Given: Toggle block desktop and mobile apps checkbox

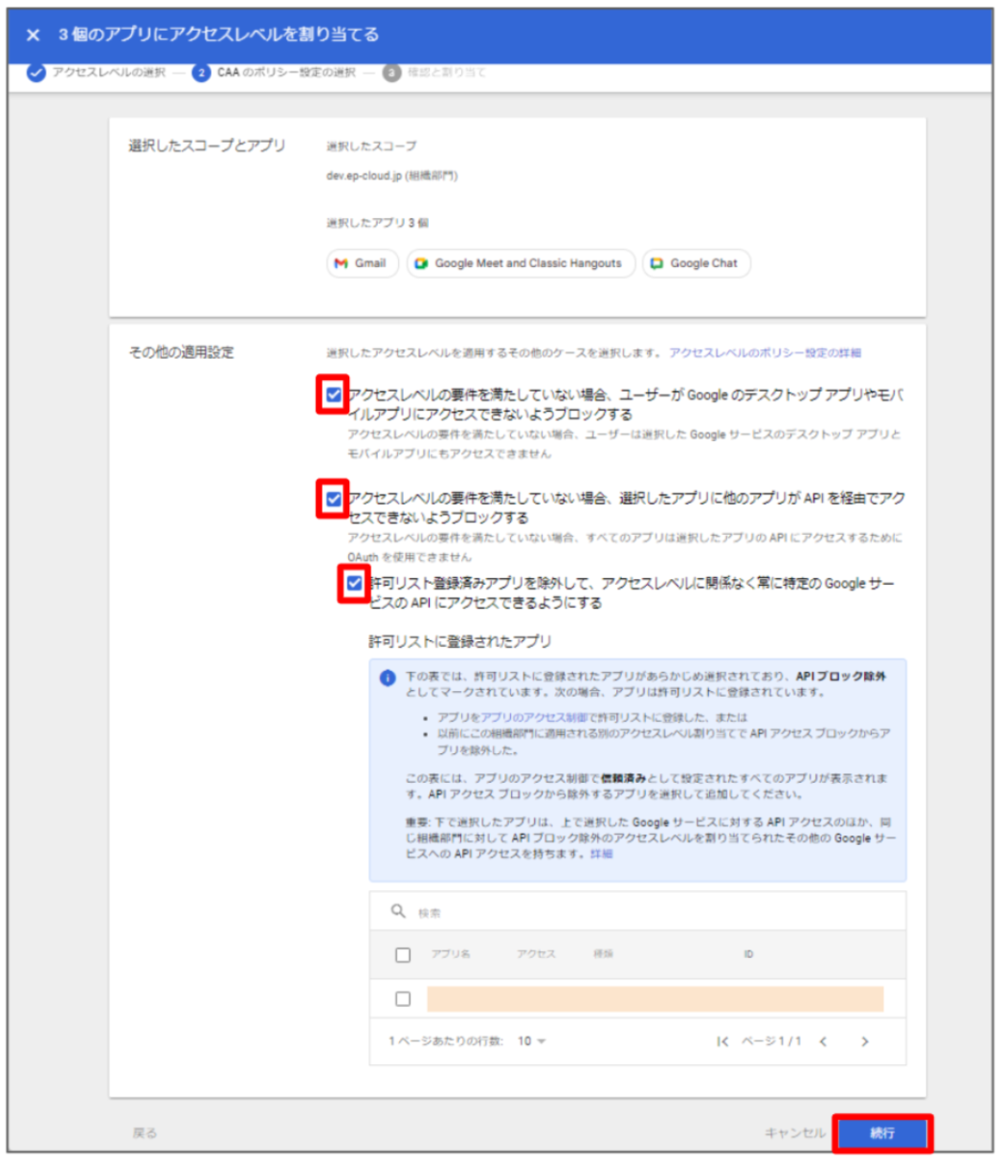Looking at the screenshot, I should pyautogui.click(x=334, y=394).
